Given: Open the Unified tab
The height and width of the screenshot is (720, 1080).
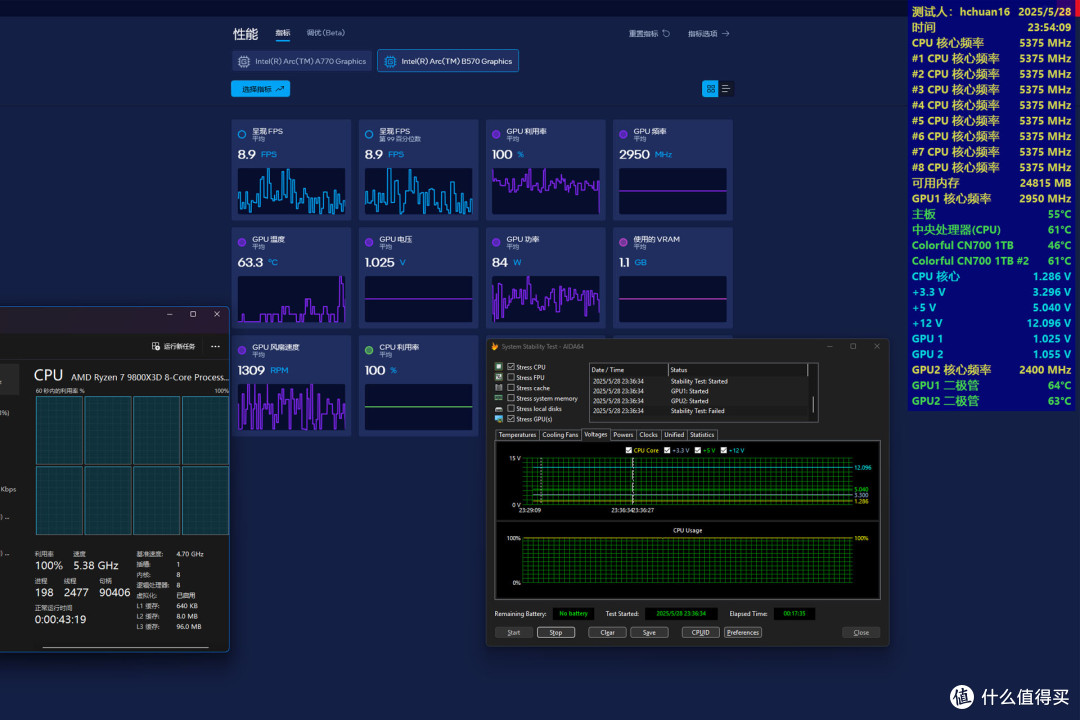Looking at the screenshot, I should (x=674, y=435).
